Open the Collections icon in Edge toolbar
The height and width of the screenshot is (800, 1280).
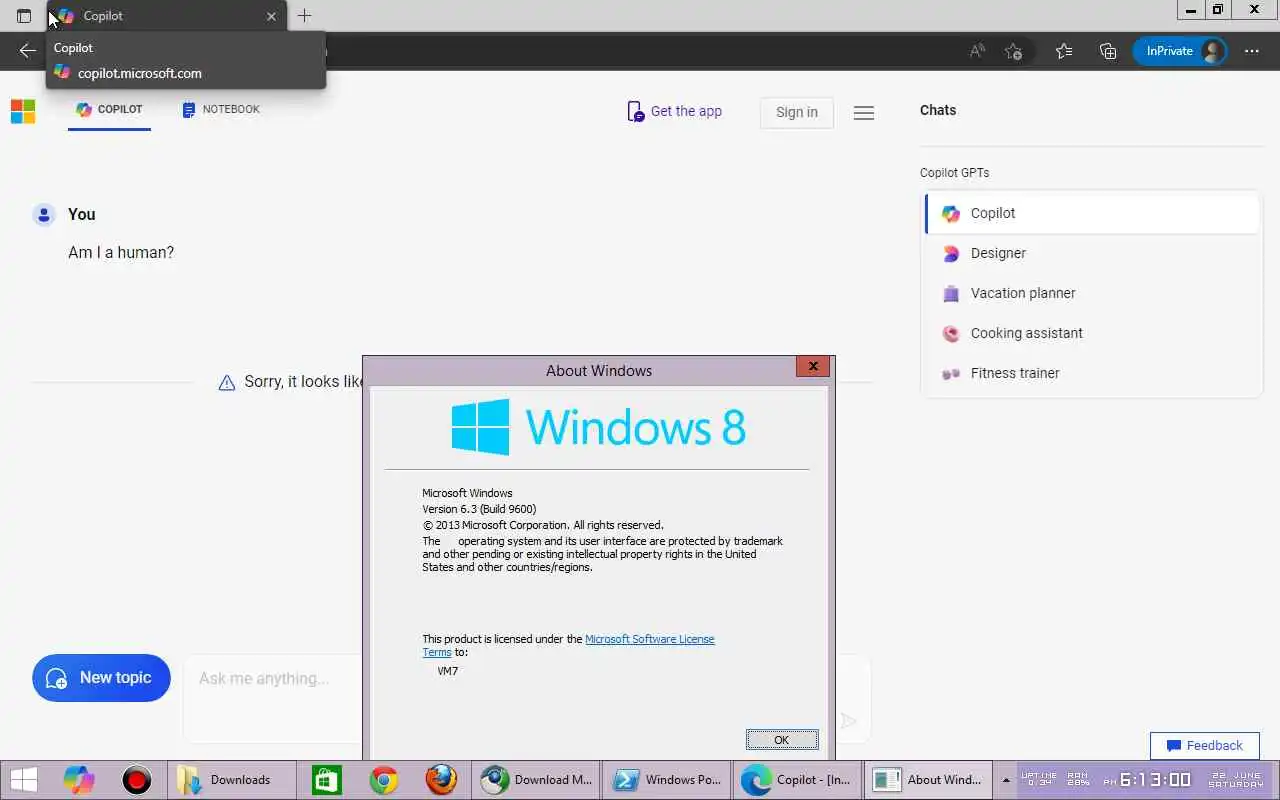(1107, 51)
